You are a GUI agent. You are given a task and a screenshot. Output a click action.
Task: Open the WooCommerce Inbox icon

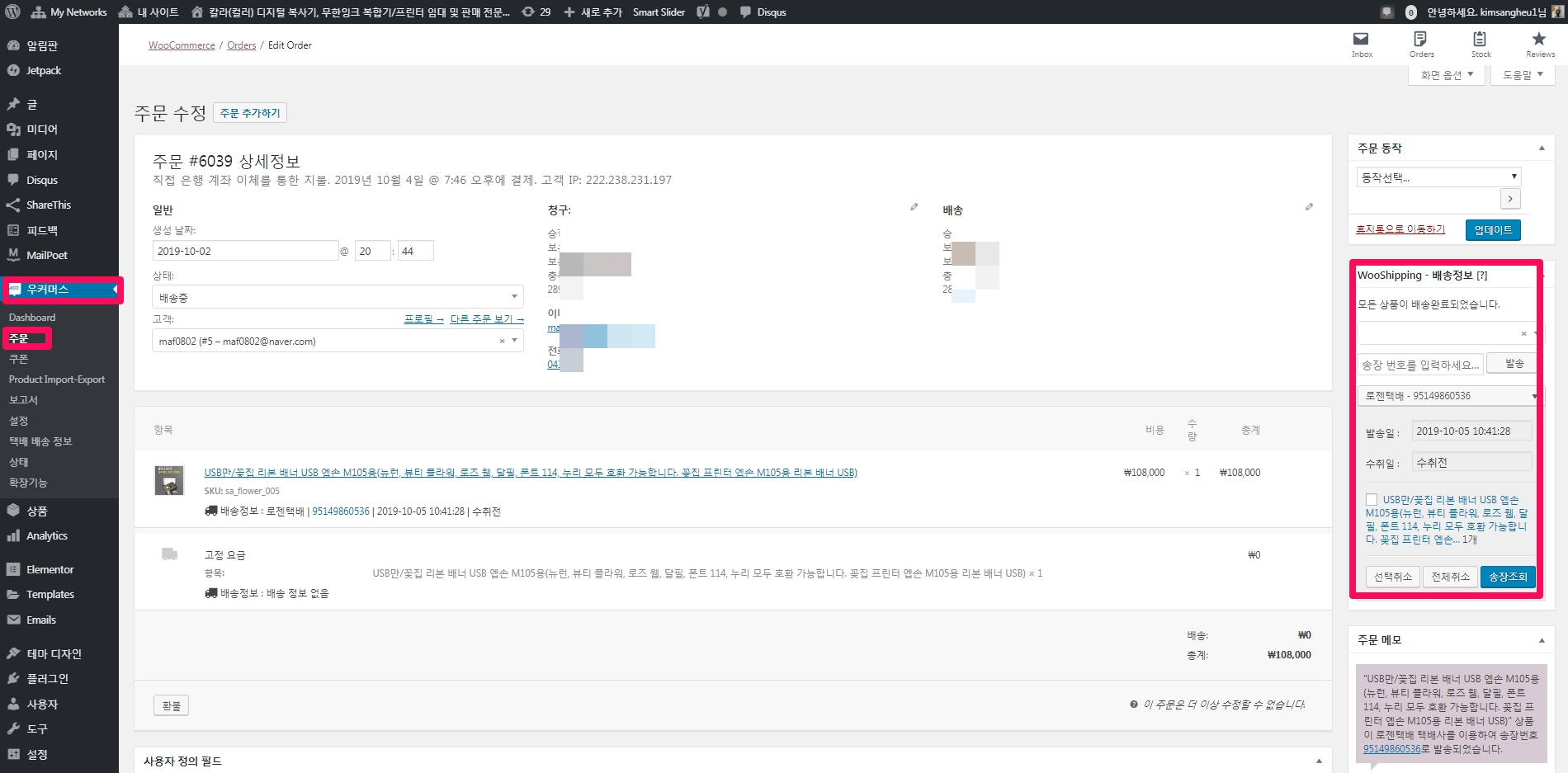[1361, 40]
